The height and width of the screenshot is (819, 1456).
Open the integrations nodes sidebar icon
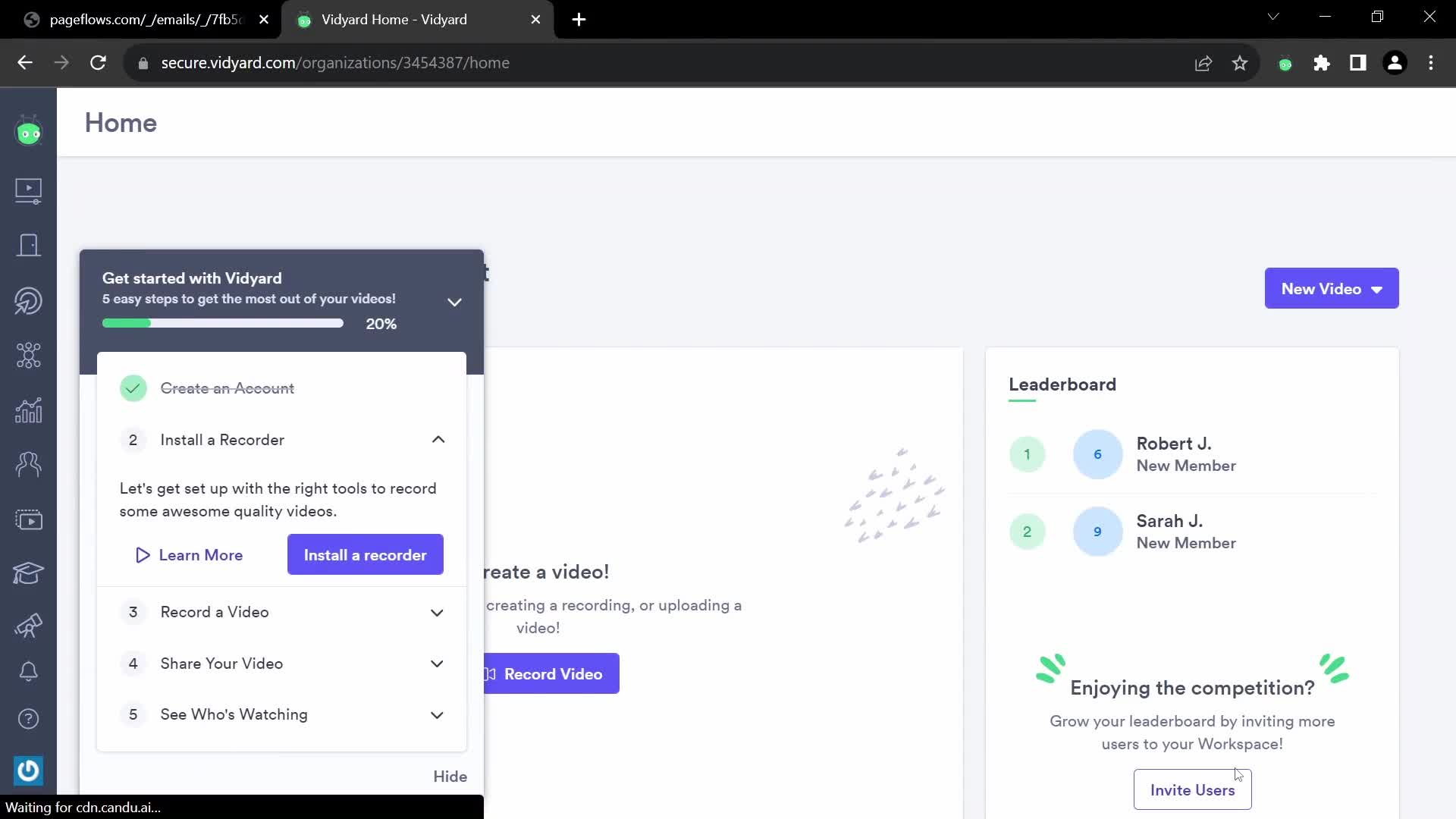click(x=29, y=355)
